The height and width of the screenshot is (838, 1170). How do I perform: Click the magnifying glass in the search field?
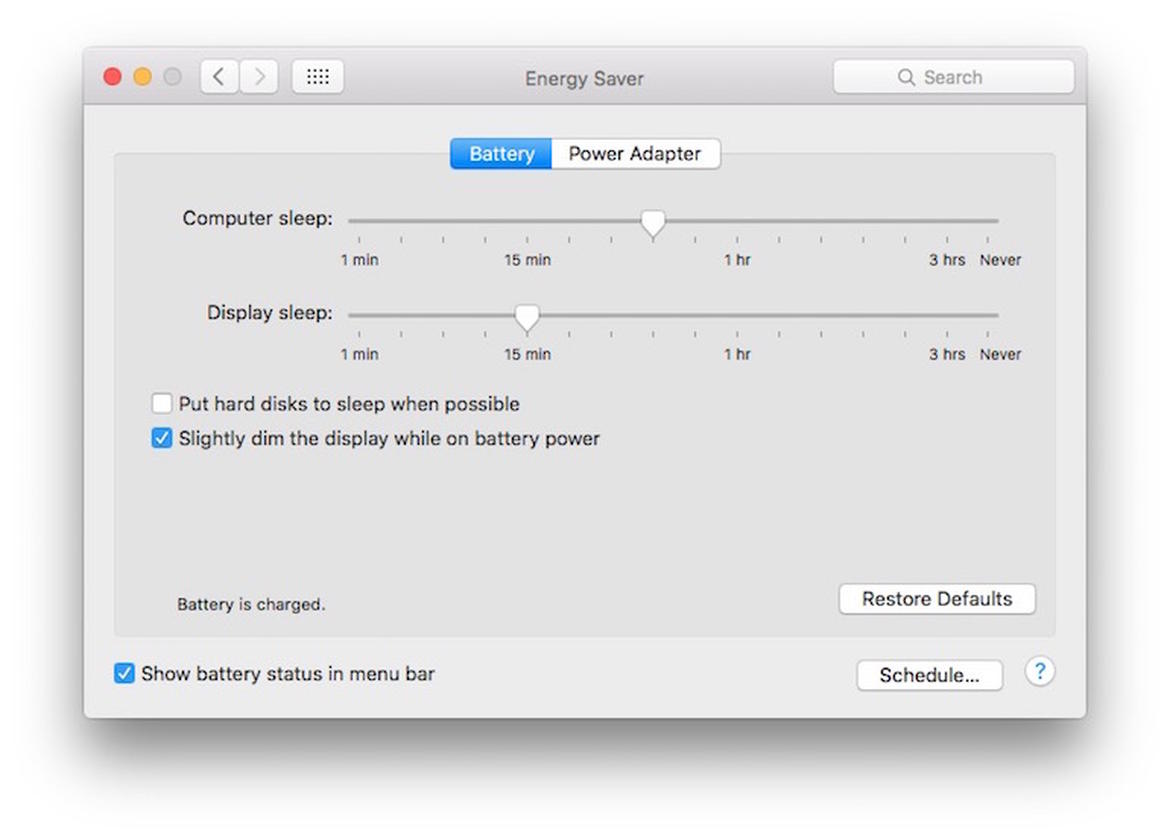[x=906, y=76]
